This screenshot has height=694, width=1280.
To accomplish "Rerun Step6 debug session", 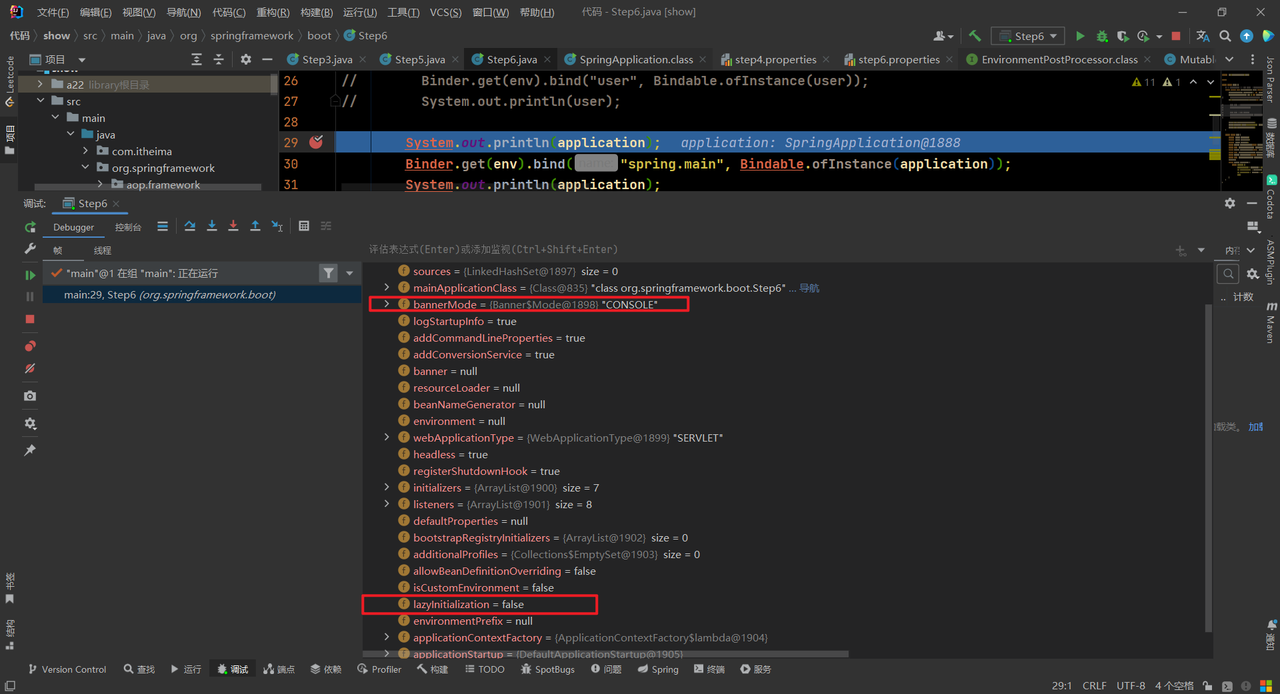I will (x=30, y=227).
